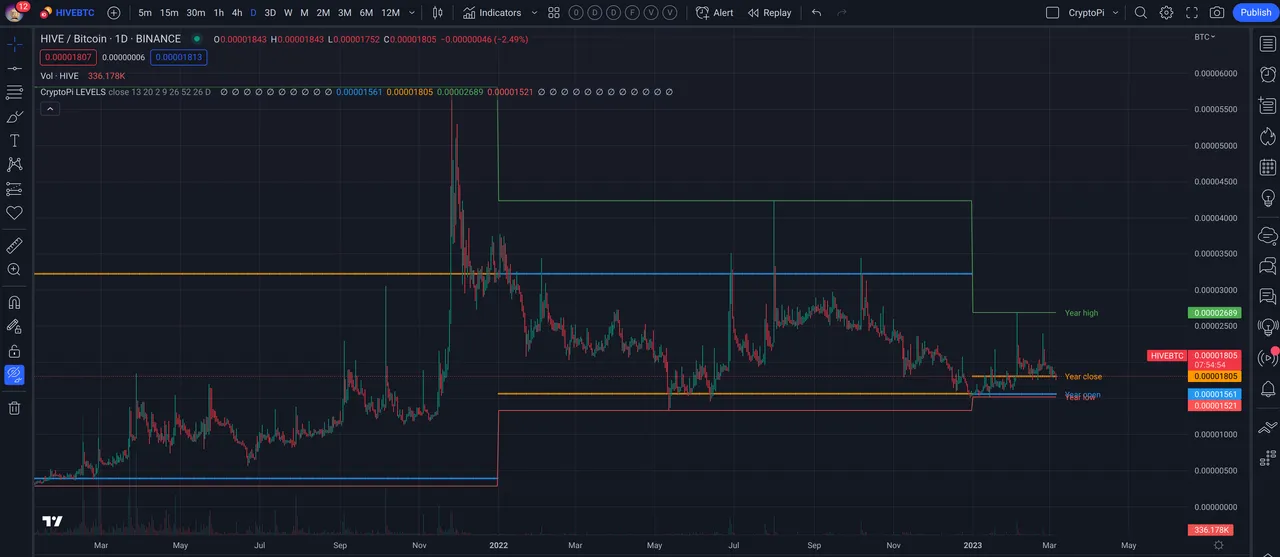The width and height of the screenshot is (1280, 557).
Task: Enter fullscreen mode
Action: (1191, 13)
